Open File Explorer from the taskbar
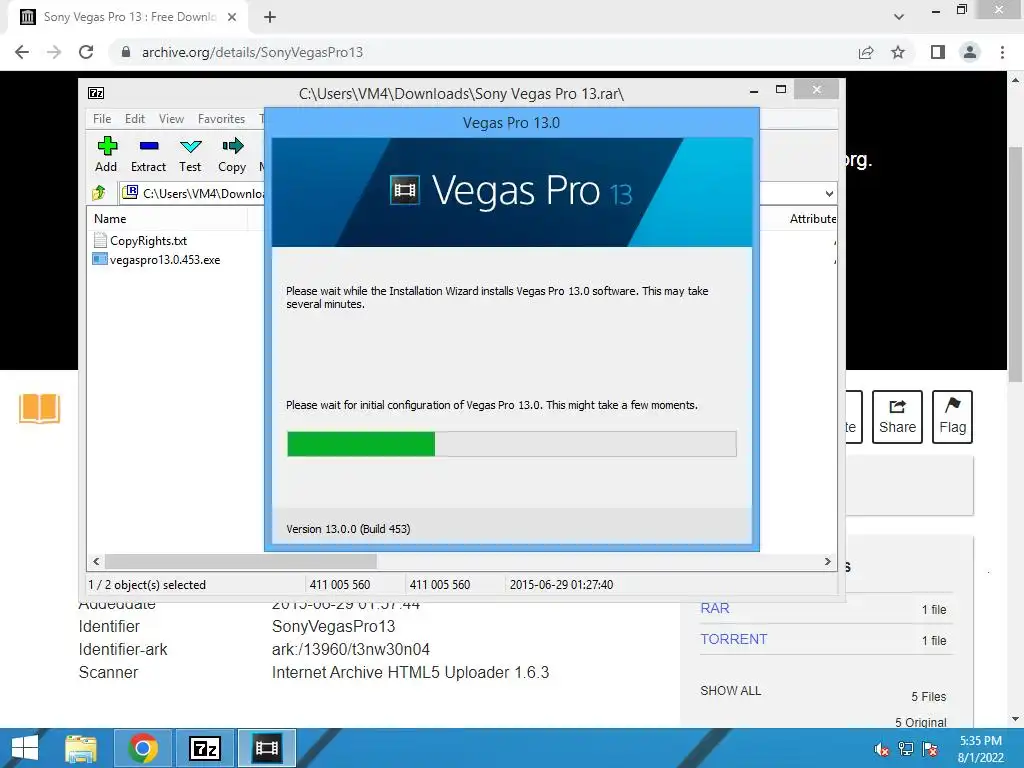 [81, 748]
